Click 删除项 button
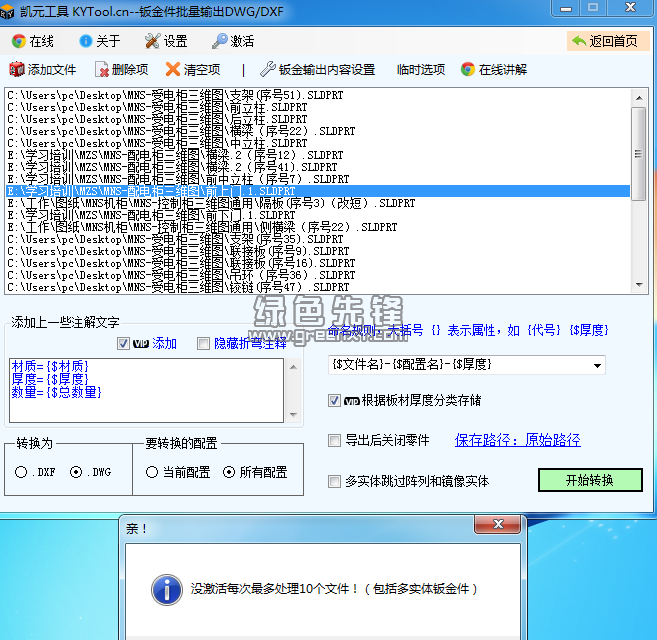The width and height of the screenshot is (657, 640). point(122,70)
